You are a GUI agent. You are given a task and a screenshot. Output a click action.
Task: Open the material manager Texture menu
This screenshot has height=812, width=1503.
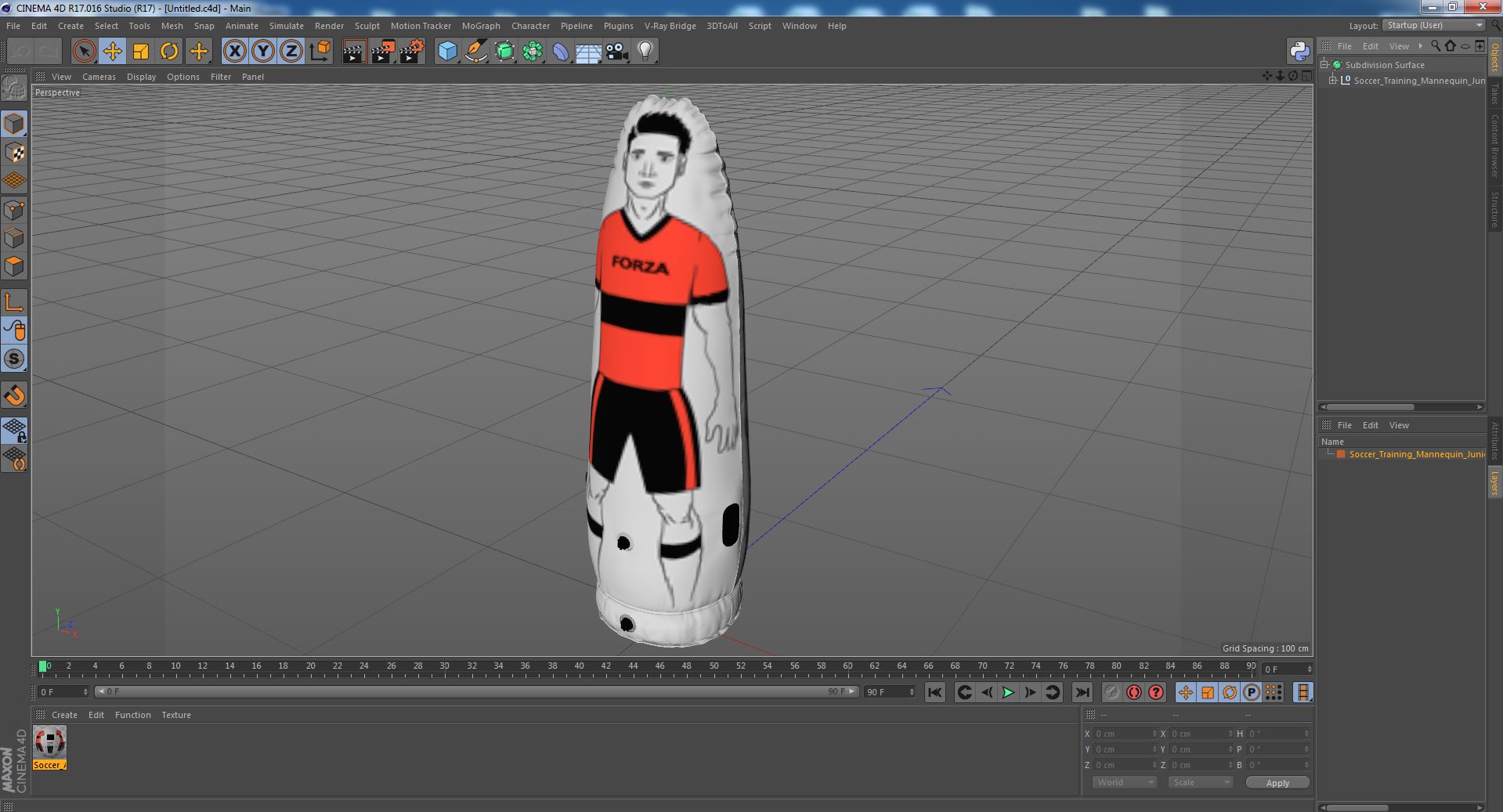click(x=176, y=715)
